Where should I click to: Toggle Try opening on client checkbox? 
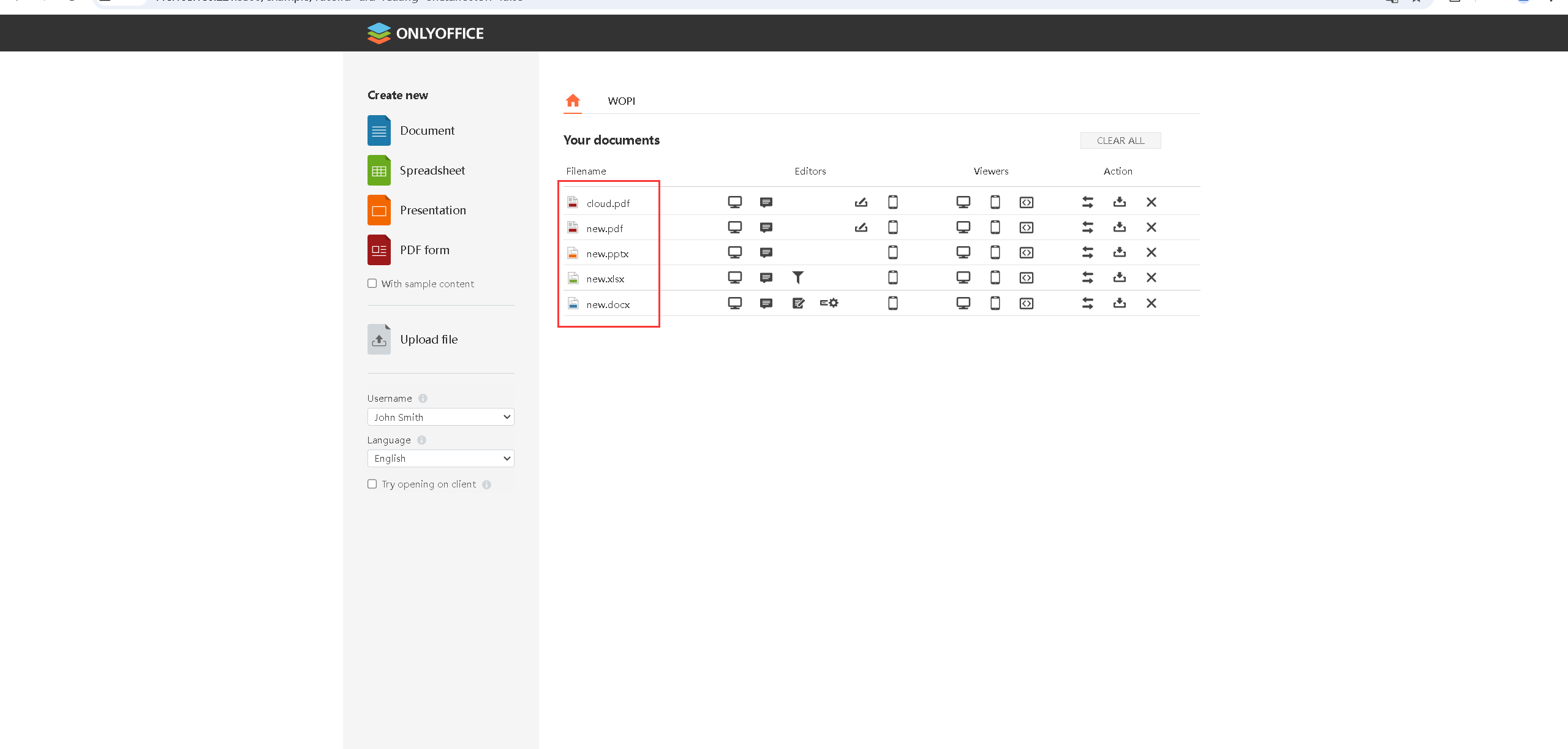pyautogui.click(x=372, y=484)
